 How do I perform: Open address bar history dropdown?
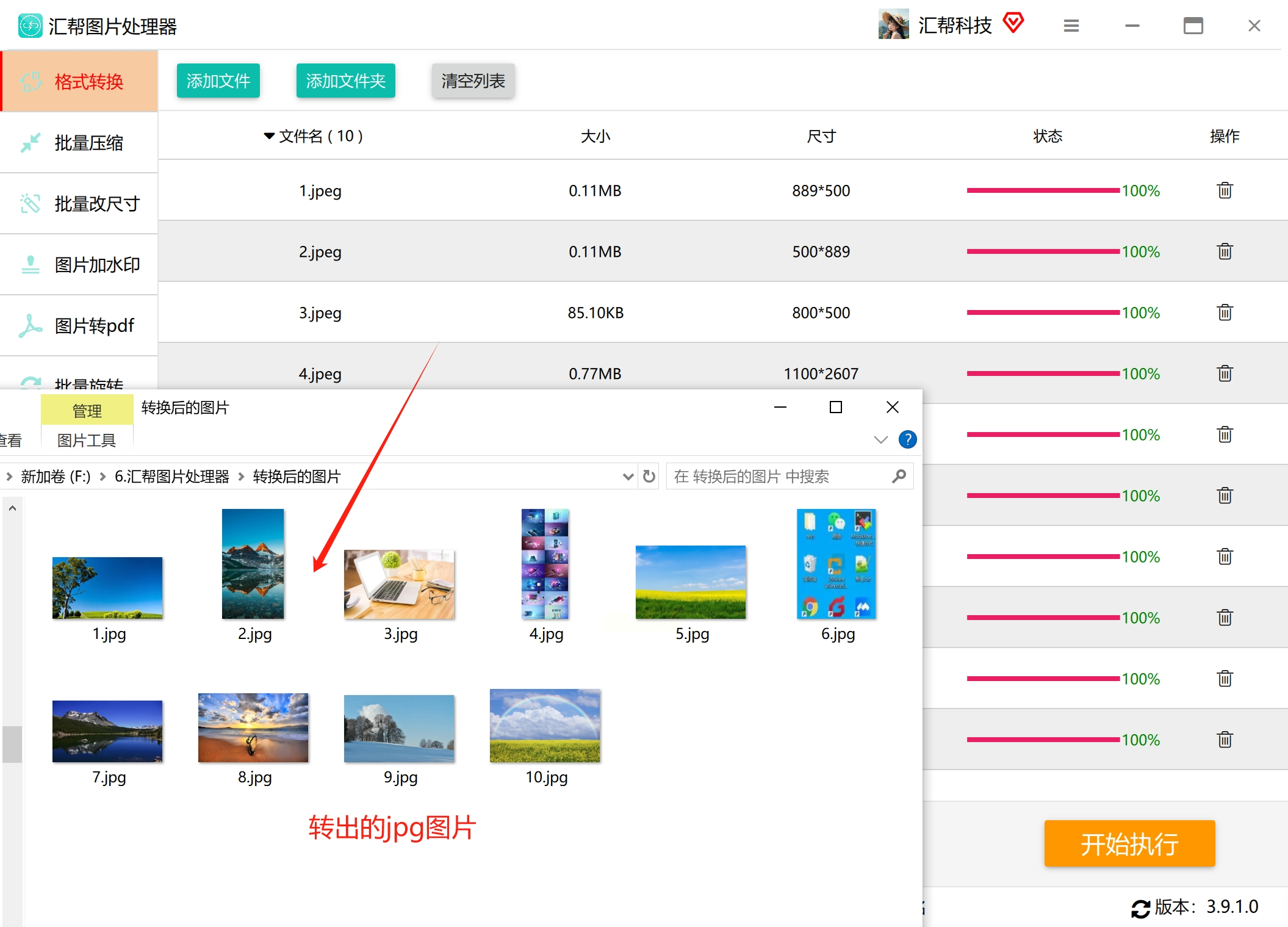(628, 476)
